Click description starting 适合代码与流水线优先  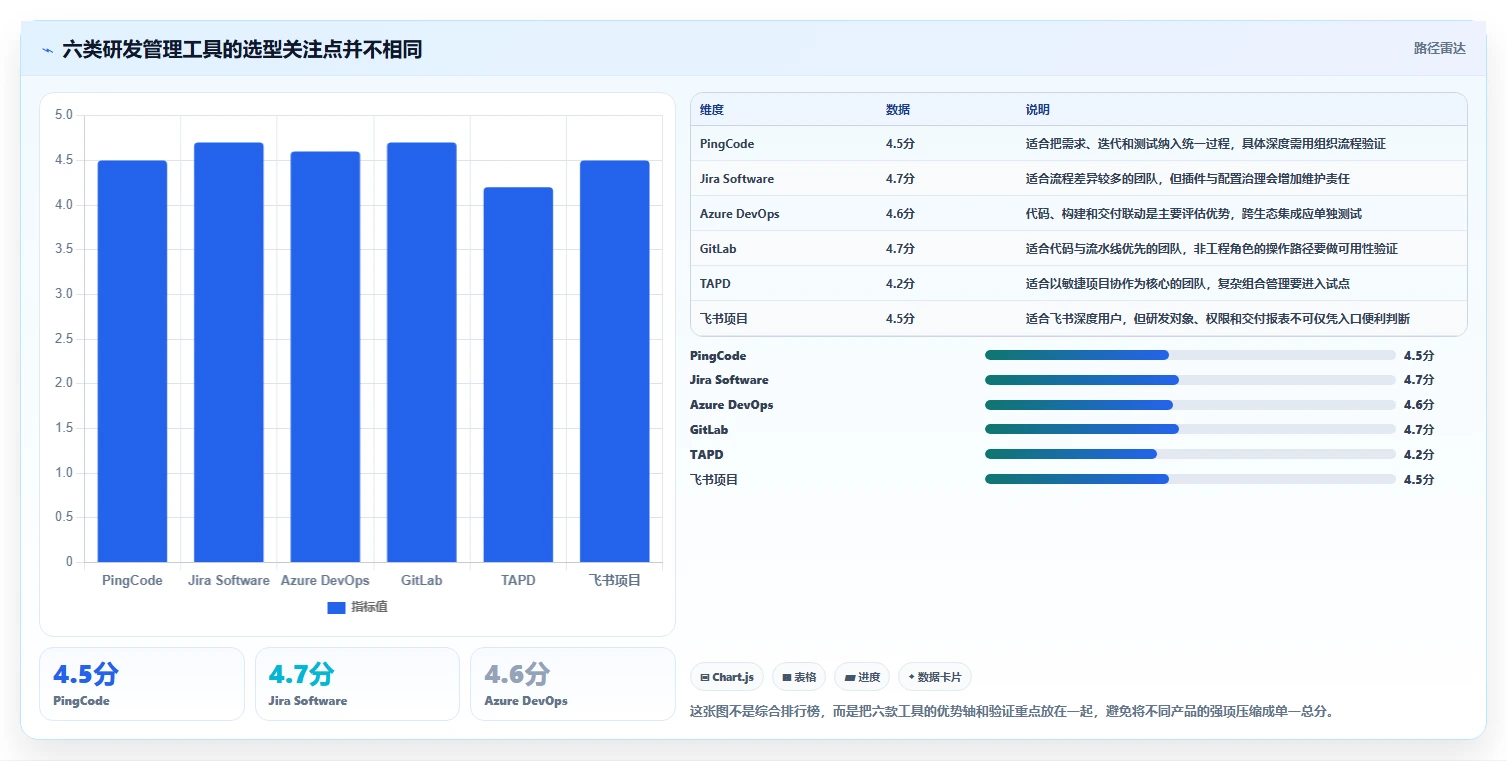pyautogui.click(x=1212, y=249)
